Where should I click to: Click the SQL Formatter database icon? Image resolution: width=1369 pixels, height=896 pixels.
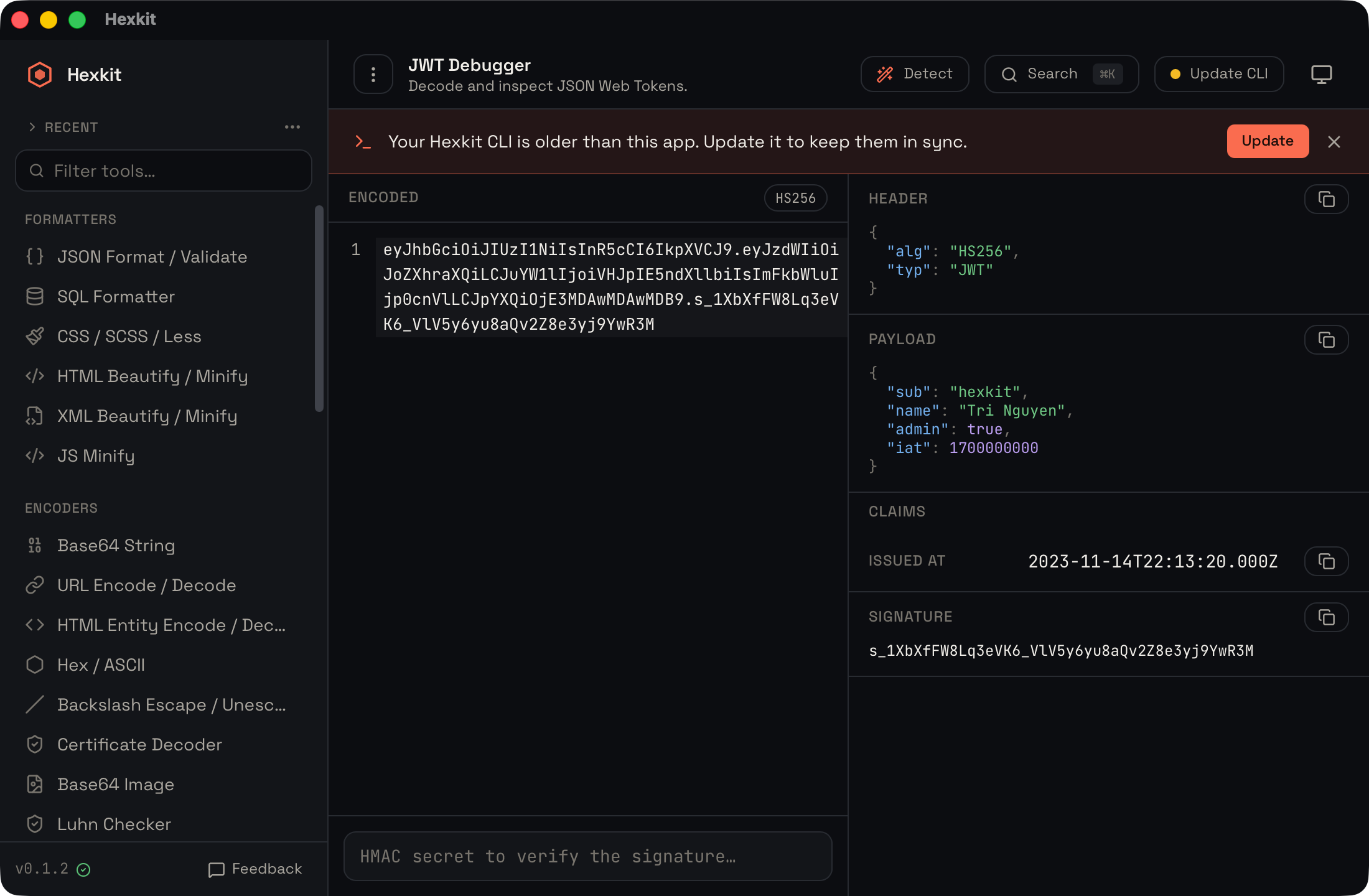point(35,296)
